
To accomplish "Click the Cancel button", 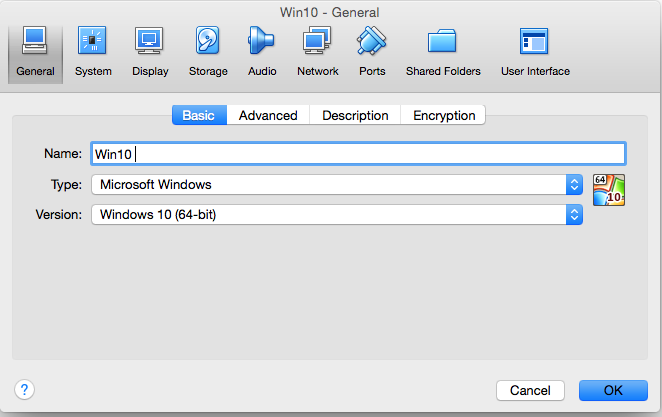I will click(530, 390).
